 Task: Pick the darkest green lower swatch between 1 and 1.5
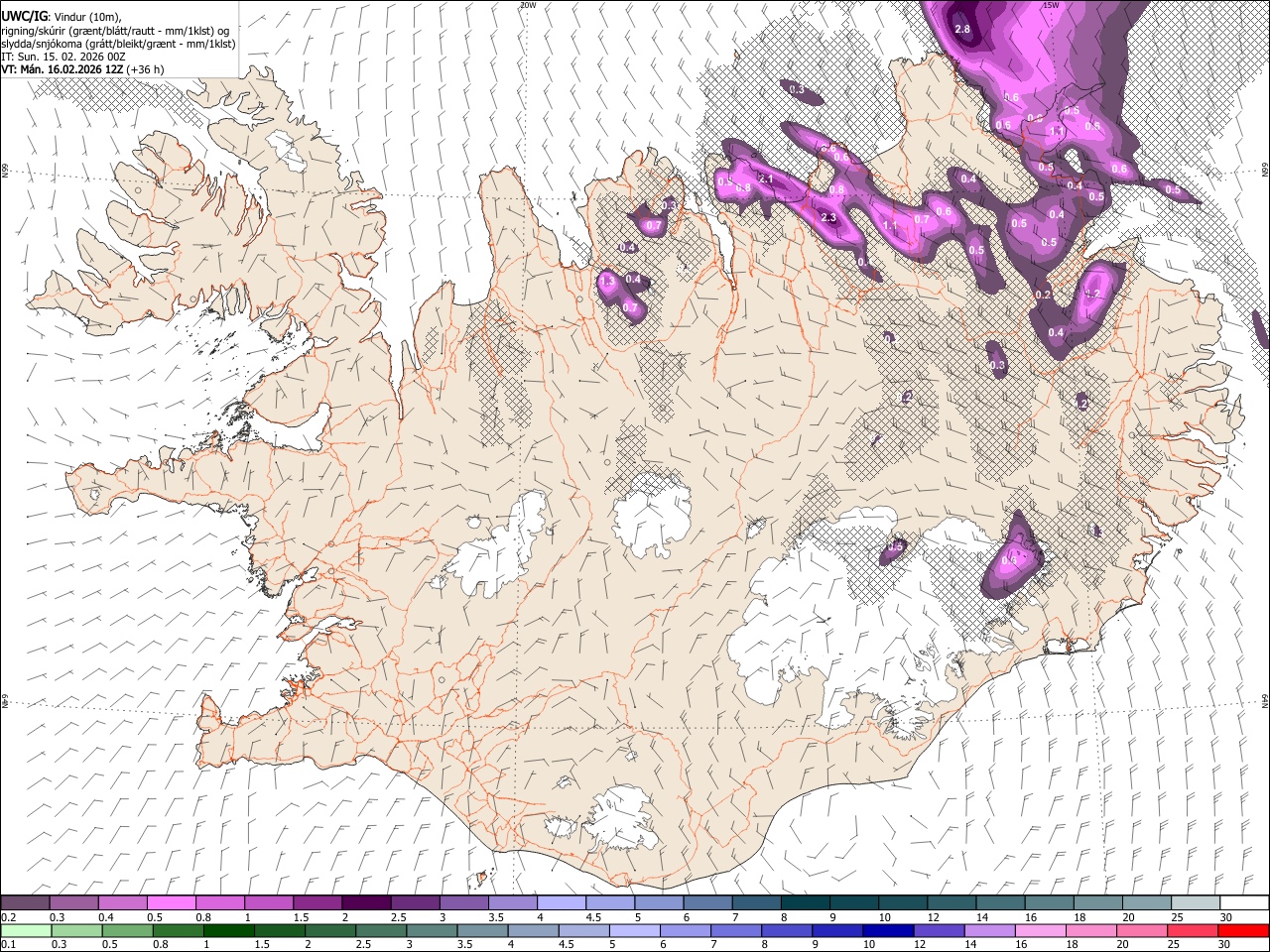(x=228, y=930)
